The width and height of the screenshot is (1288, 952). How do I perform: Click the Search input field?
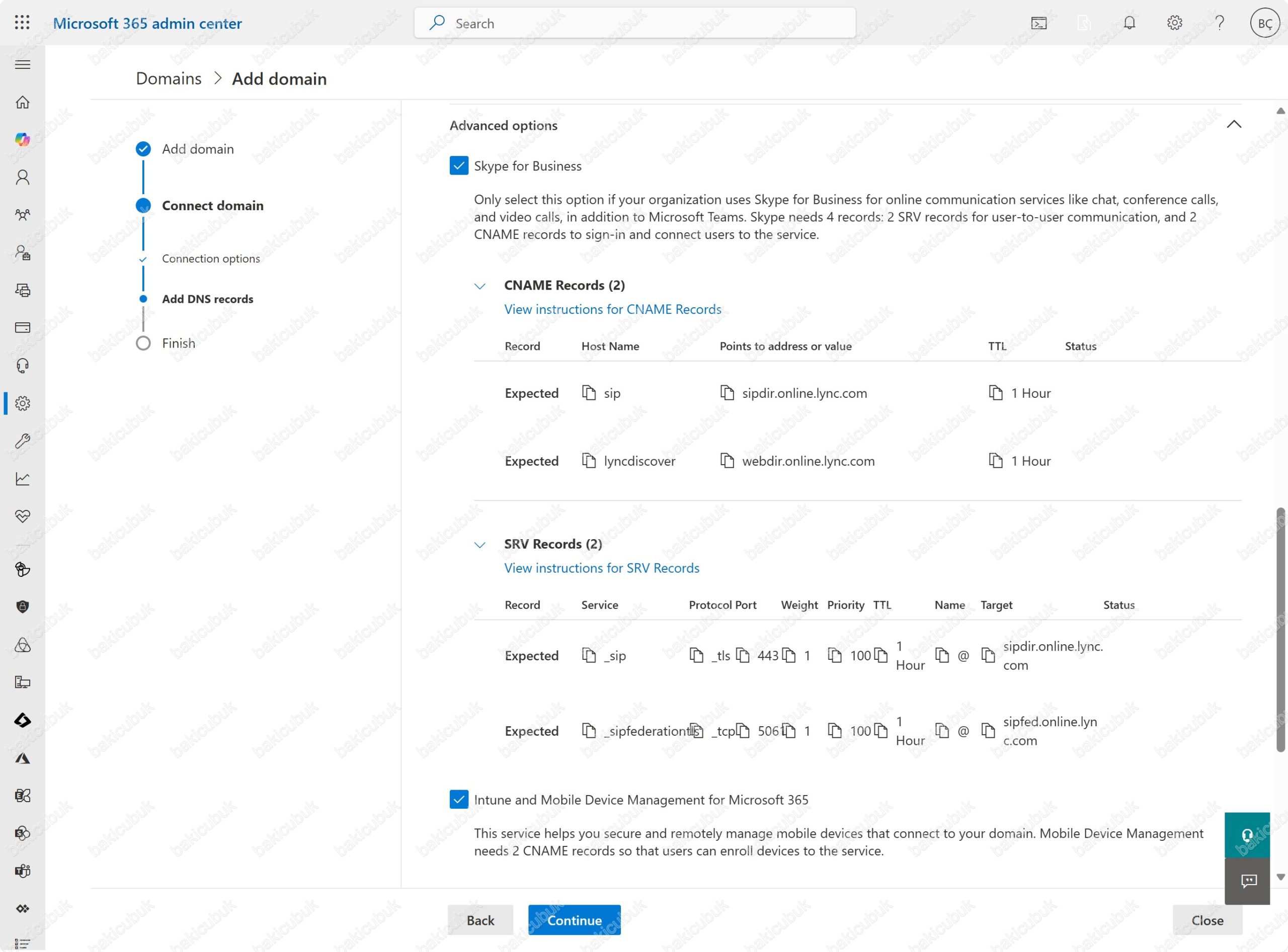[634, 23]
